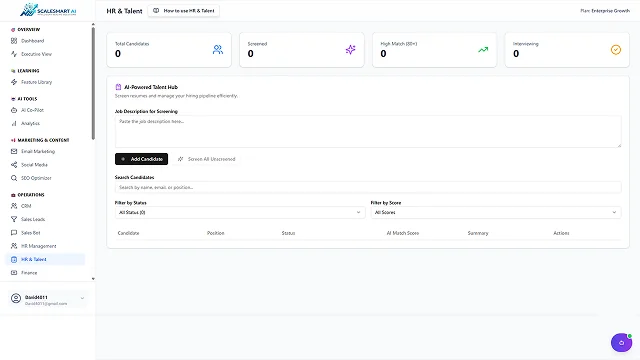Click the ScaleSmart AI logo
The width and height of the screenshot is (640, 360).
click(48, 10)
